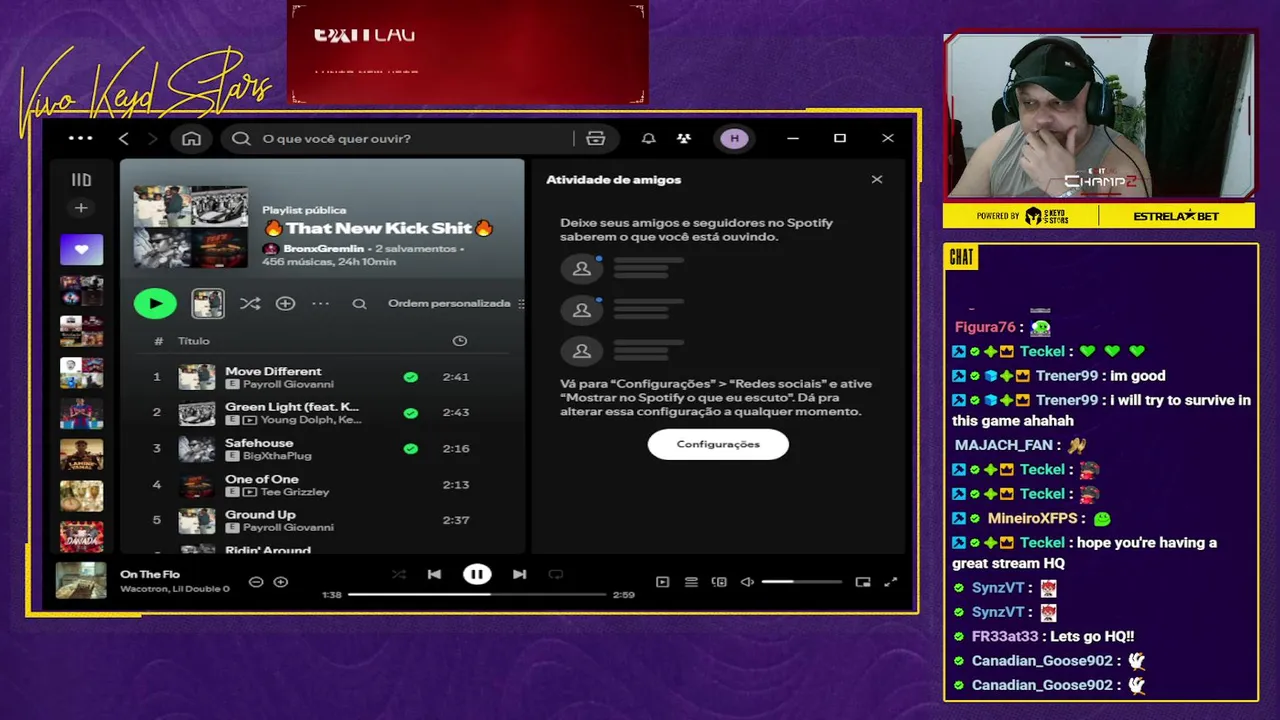Open the Spotify three-dots main menu

pyautogui.click(x=80, y=138)
